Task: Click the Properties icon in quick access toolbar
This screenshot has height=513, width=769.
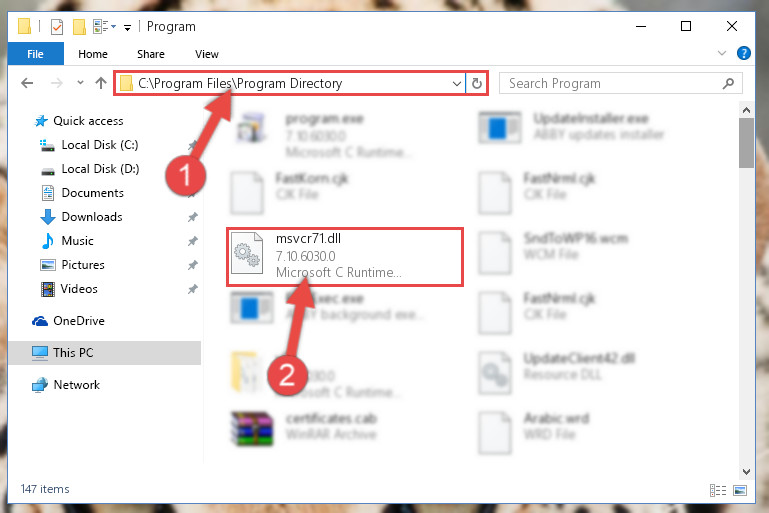Action: pyautogui.click(x=57, y=26)
